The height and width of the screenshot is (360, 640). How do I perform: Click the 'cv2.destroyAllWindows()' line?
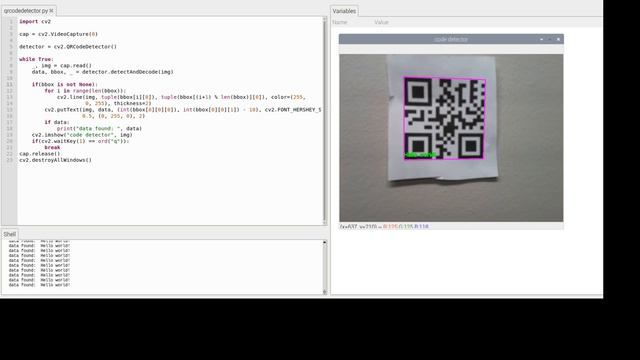(56, 160)
